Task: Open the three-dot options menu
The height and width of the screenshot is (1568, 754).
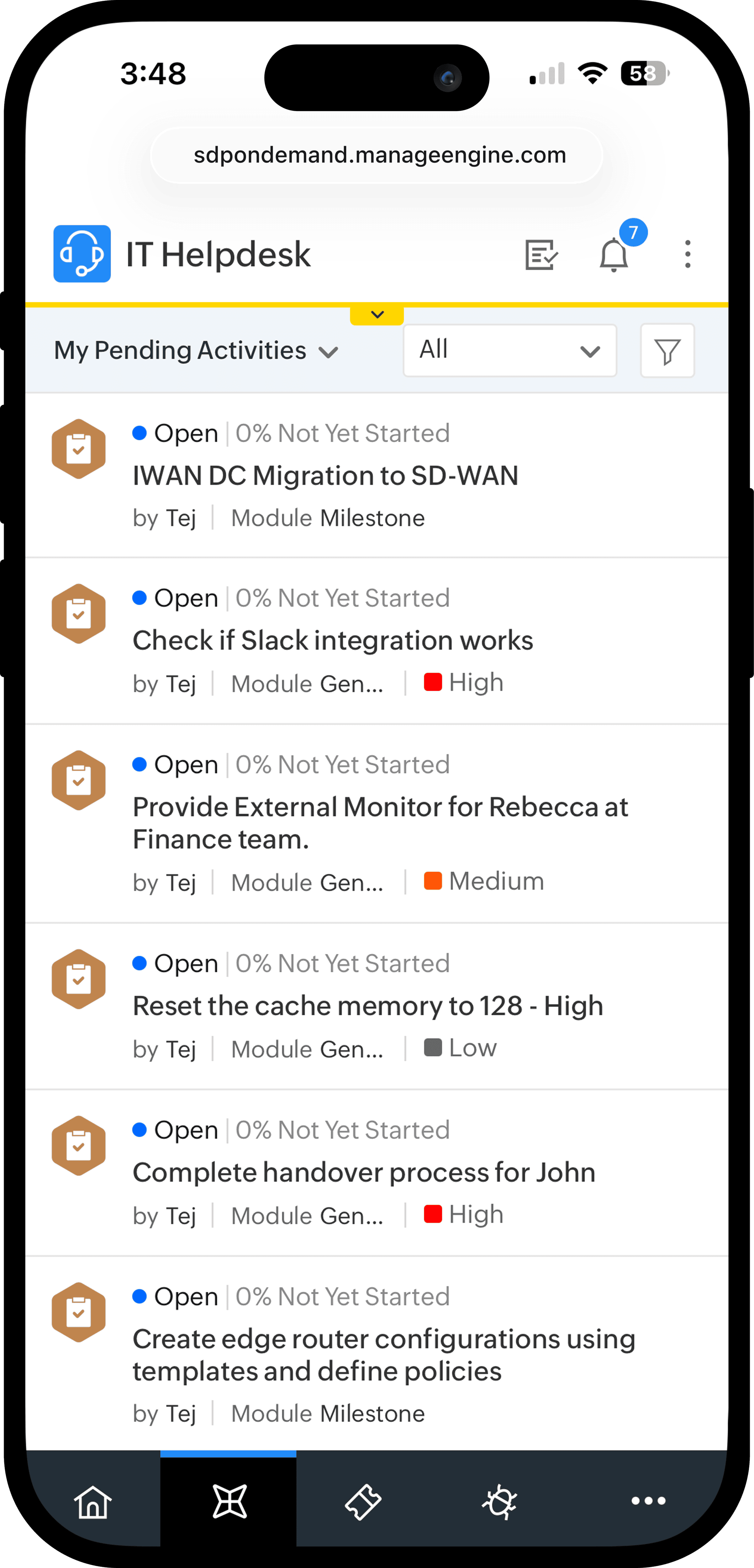Action: pos(688,254)
